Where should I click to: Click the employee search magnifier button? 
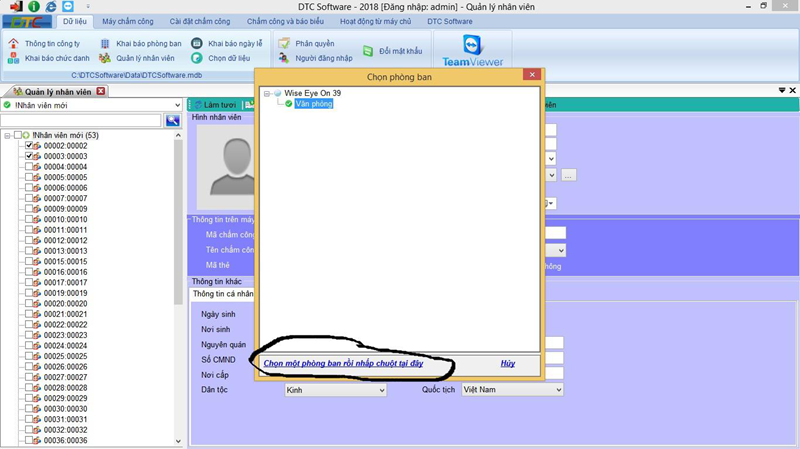pos(173,121)
